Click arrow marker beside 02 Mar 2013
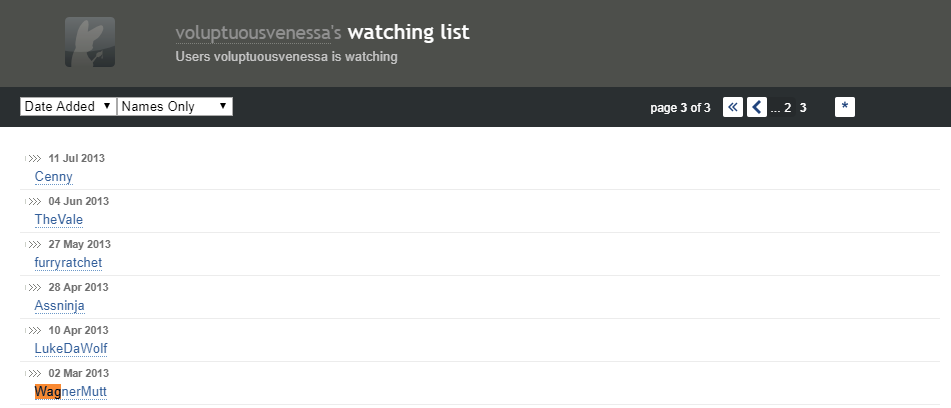951x408 pixels. [x=33, y=373]
